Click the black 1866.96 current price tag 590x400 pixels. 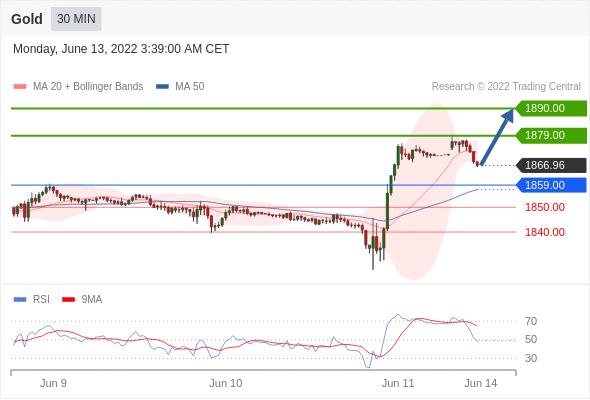click(x=551, y=165)
